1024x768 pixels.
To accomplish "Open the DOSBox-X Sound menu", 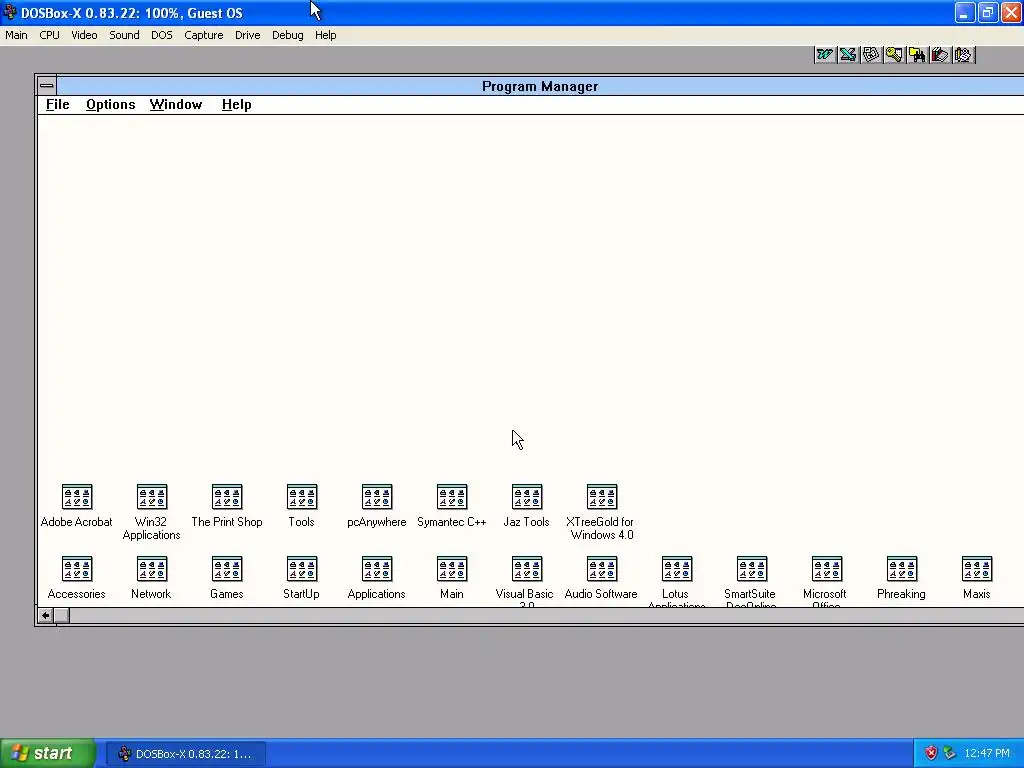I will tap(124, 35).
